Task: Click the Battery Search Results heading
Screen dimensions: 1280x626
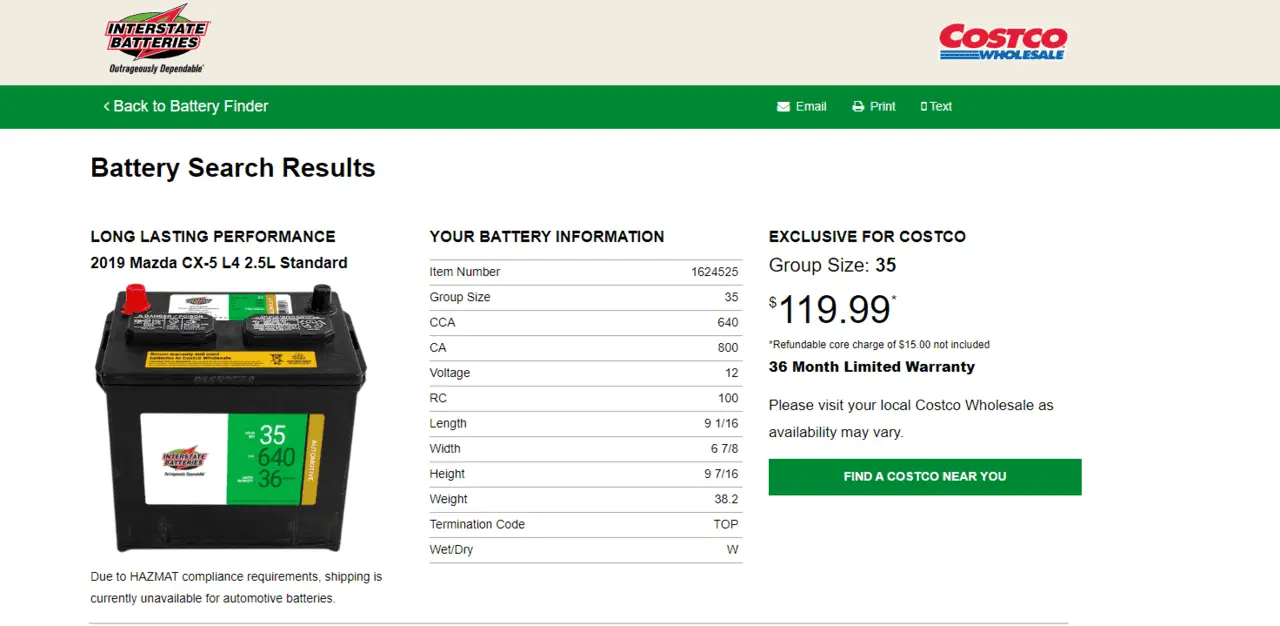Action: [233, 168]
